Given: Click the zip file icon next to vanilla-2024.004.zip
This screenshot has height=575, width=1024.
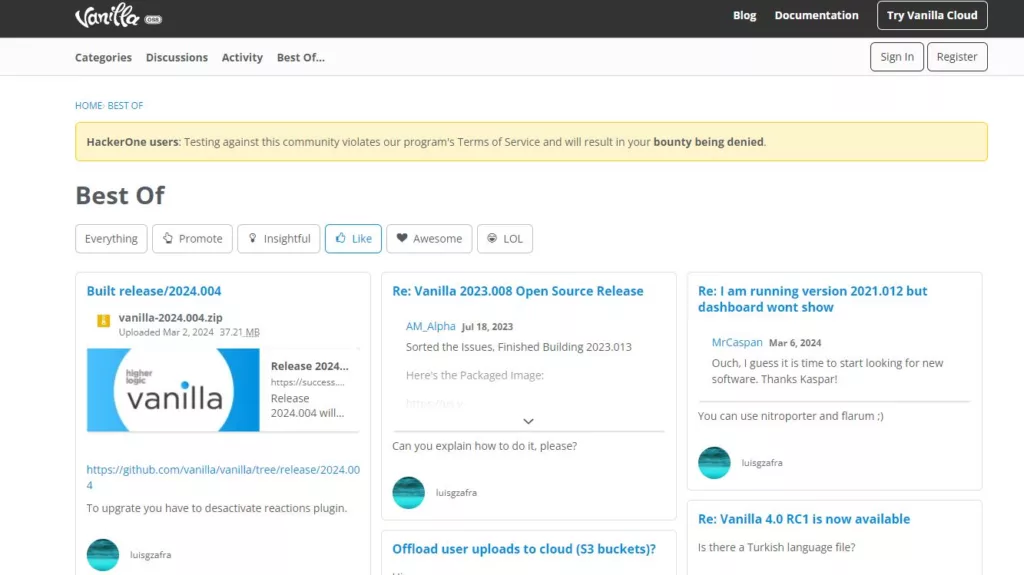Looking at the screenshot, I should pos(103,320).
